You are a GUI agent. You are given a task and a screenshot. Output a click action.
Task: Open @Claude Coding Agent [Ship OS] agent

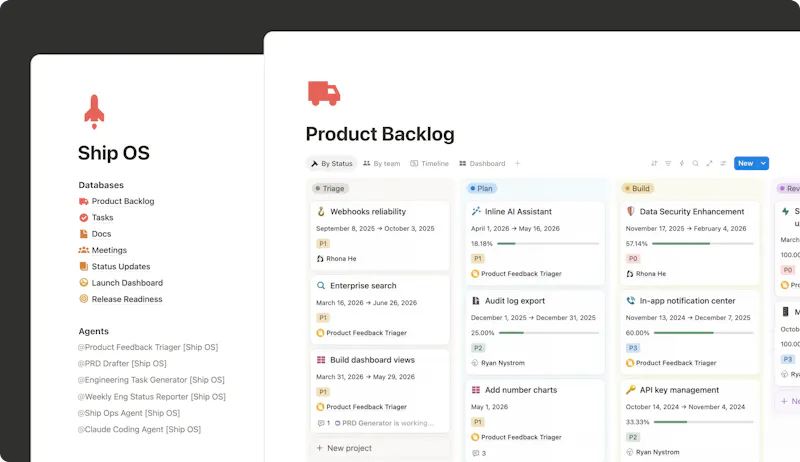coord(139,429)
